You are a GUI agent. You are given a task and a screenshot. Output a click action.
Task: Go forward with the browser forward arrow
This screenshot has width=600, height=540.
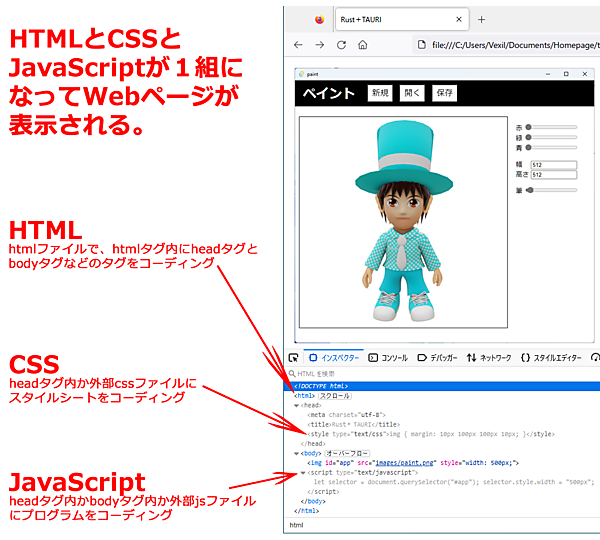(x=320, y=45)
